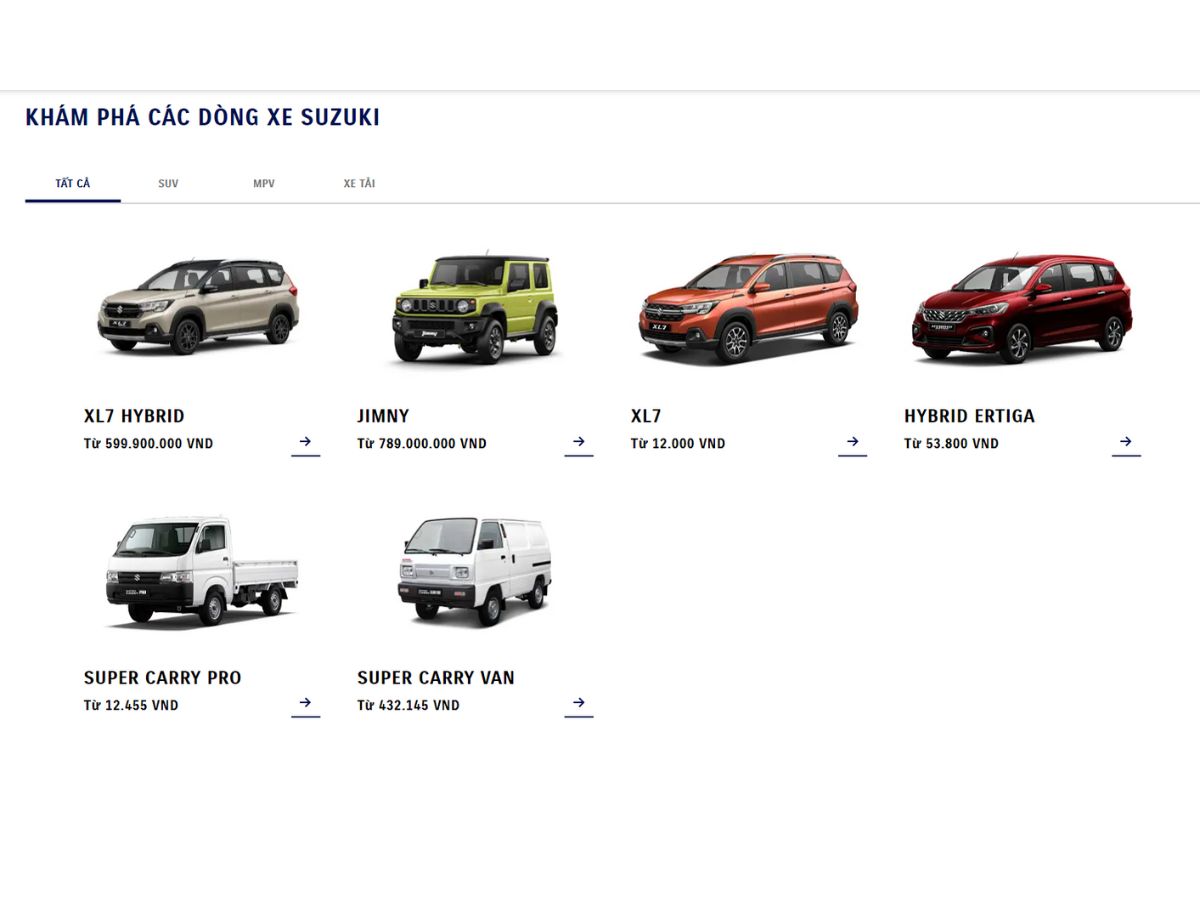Open the Super Carry Van image
Image resolution: width=1200 pixels, height=900 pixels.
(475, 571)
